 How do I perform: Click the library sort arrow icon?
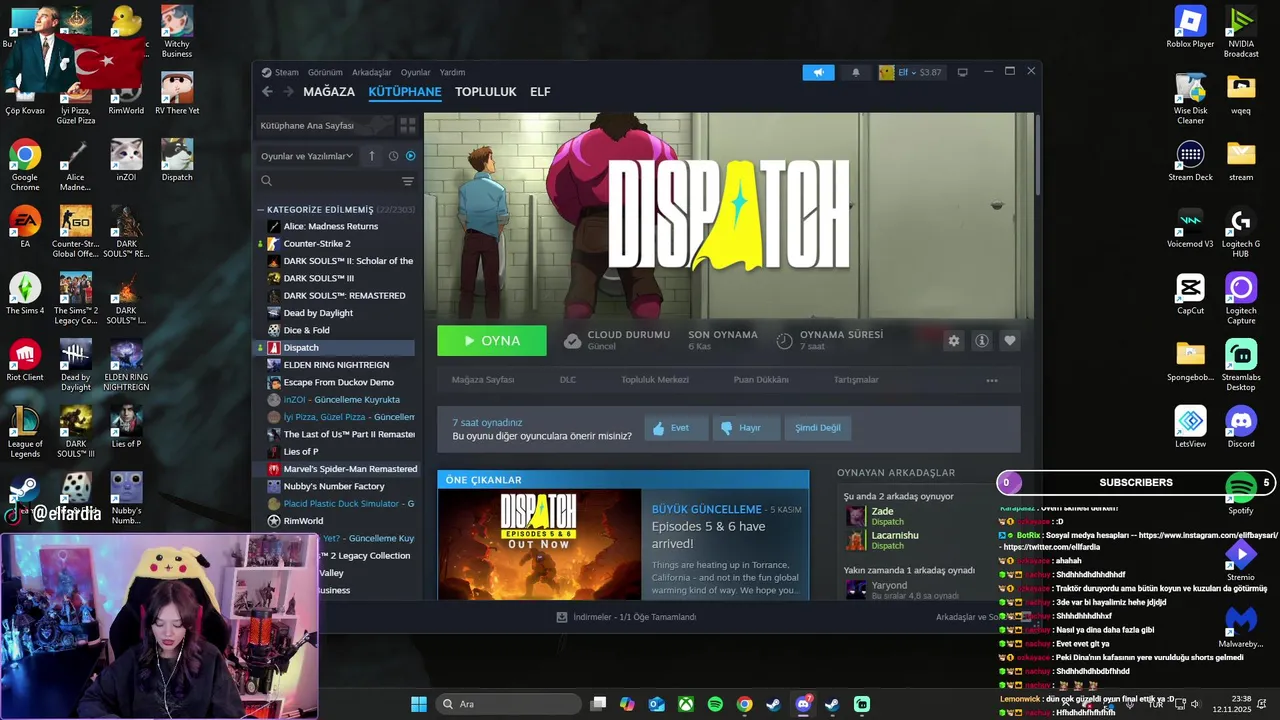(x=372, y=156)
